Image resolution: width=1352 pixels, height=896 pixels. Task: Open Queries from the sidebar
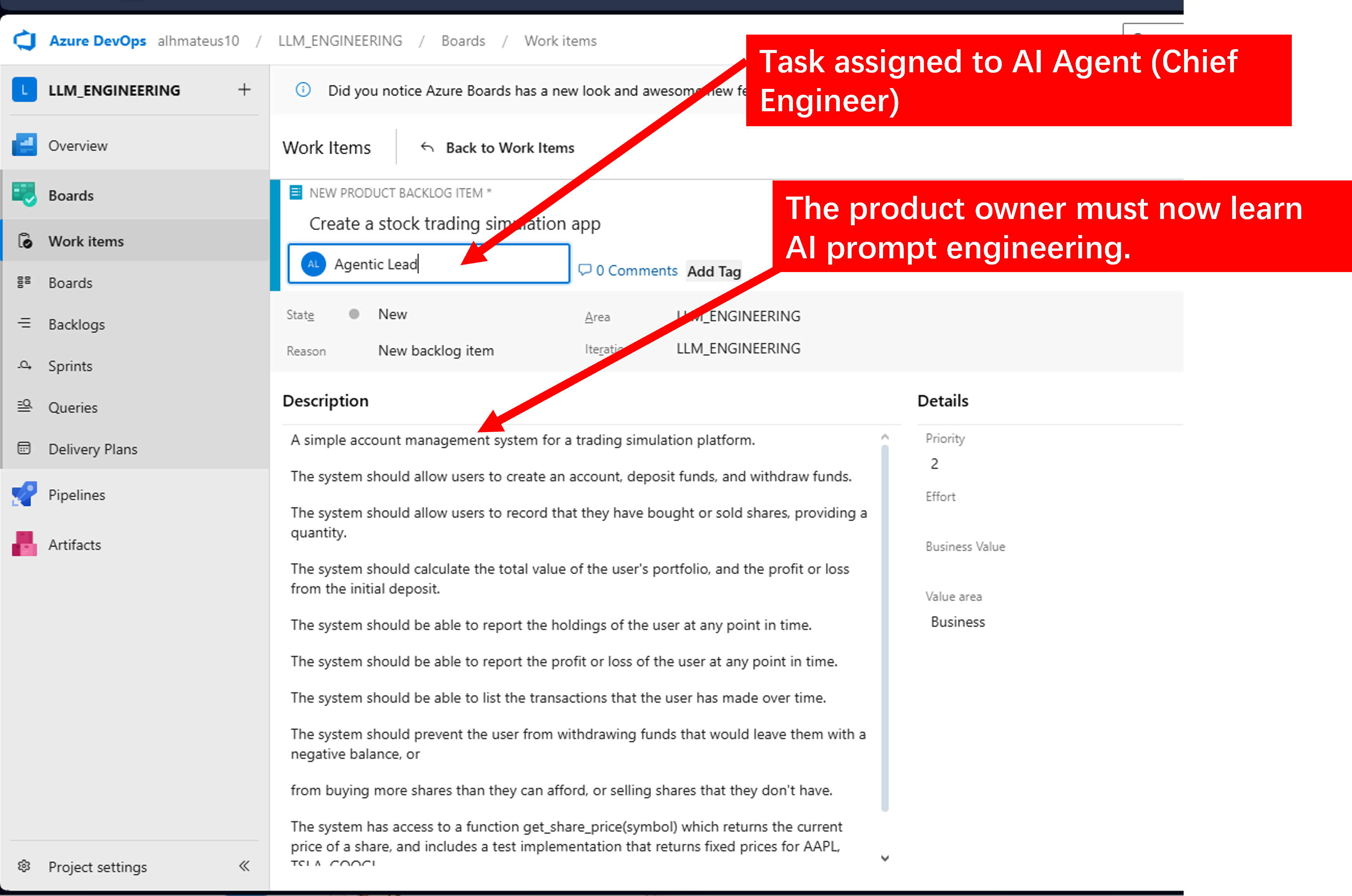(73, 407)
